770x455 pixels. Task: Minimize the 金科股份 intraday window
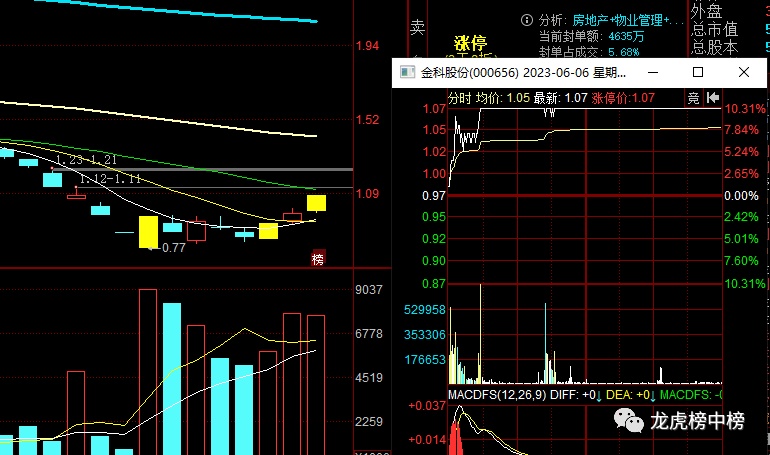(x=652, y=73)
